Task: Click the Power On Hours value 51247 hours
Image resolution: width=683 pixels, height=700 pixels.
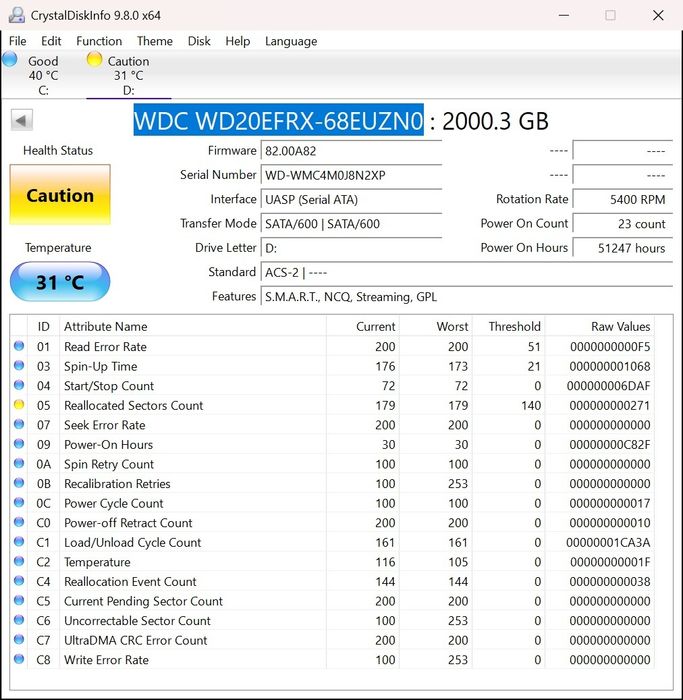Action: click(623, 248)
